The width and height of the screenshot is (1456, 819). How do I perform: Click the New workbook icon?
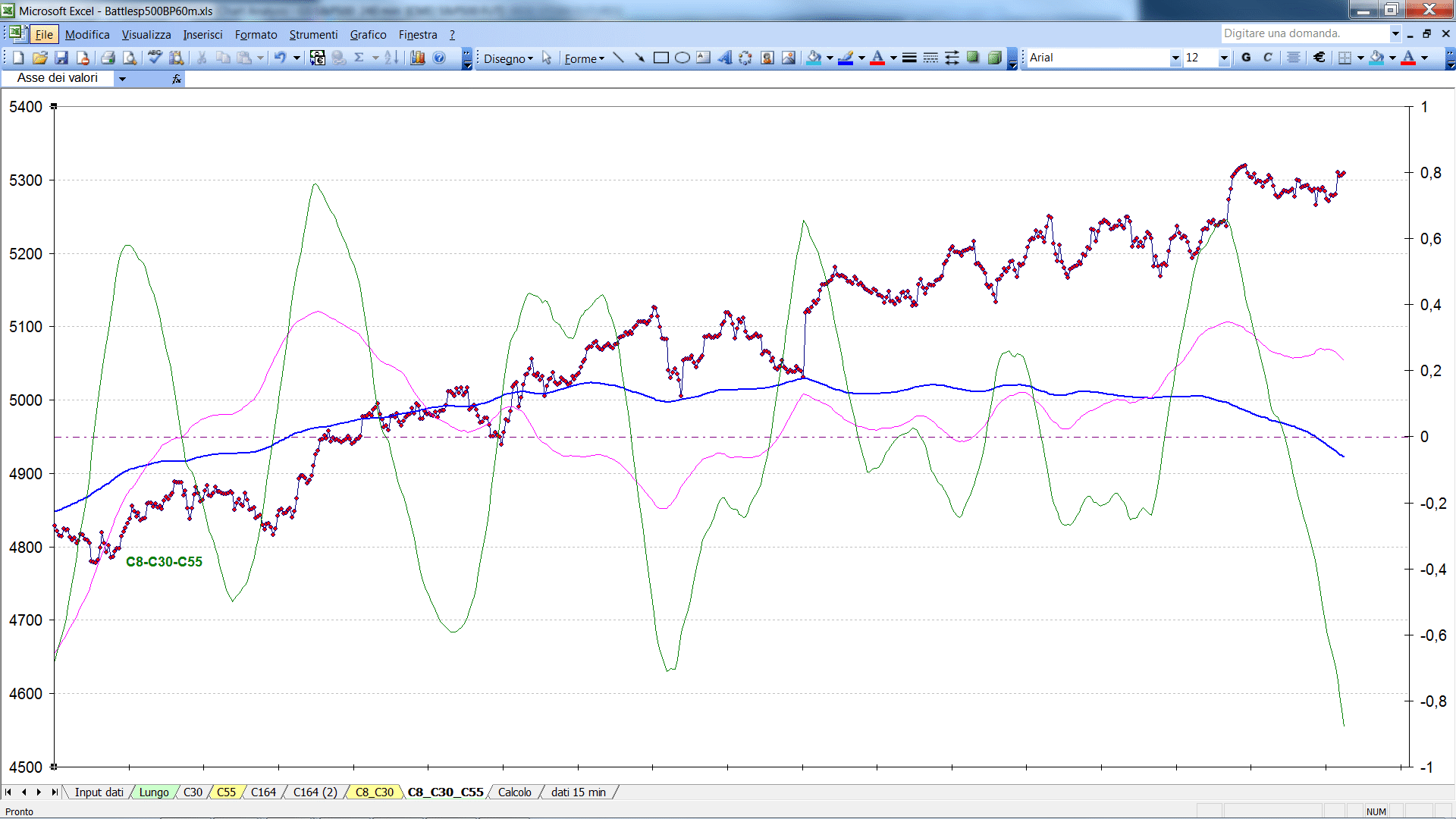pos(18,58)
